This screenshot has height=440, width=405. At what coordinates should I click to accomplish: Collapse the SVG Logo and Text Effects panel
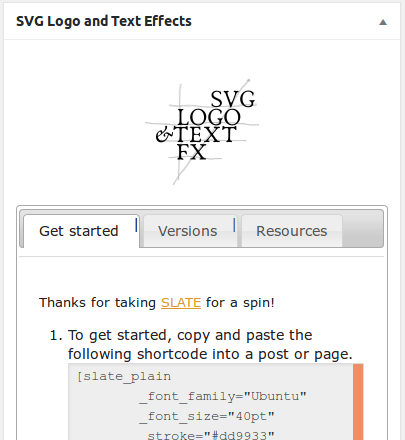tap(383, 22)
